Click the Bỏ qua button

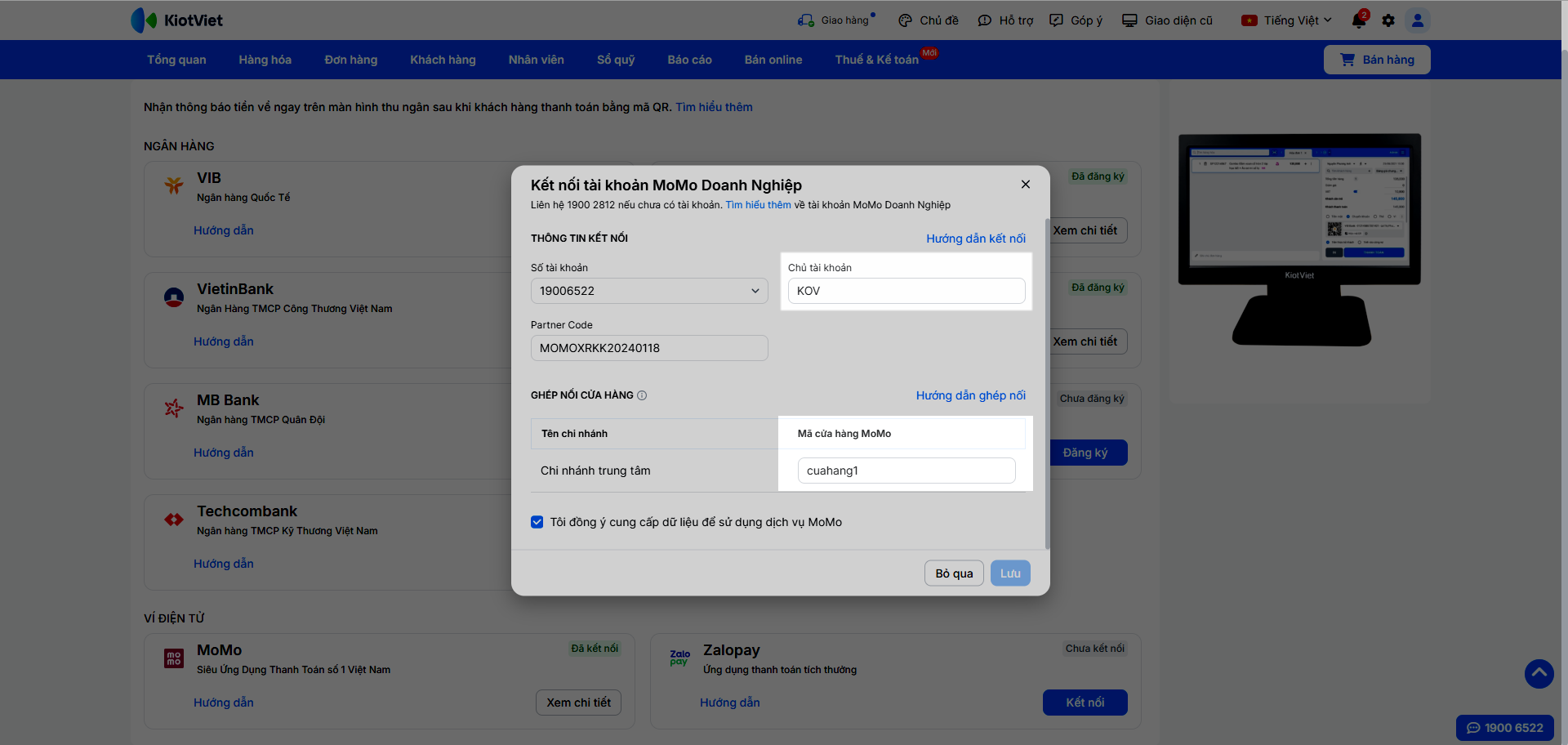coord(954,573)
